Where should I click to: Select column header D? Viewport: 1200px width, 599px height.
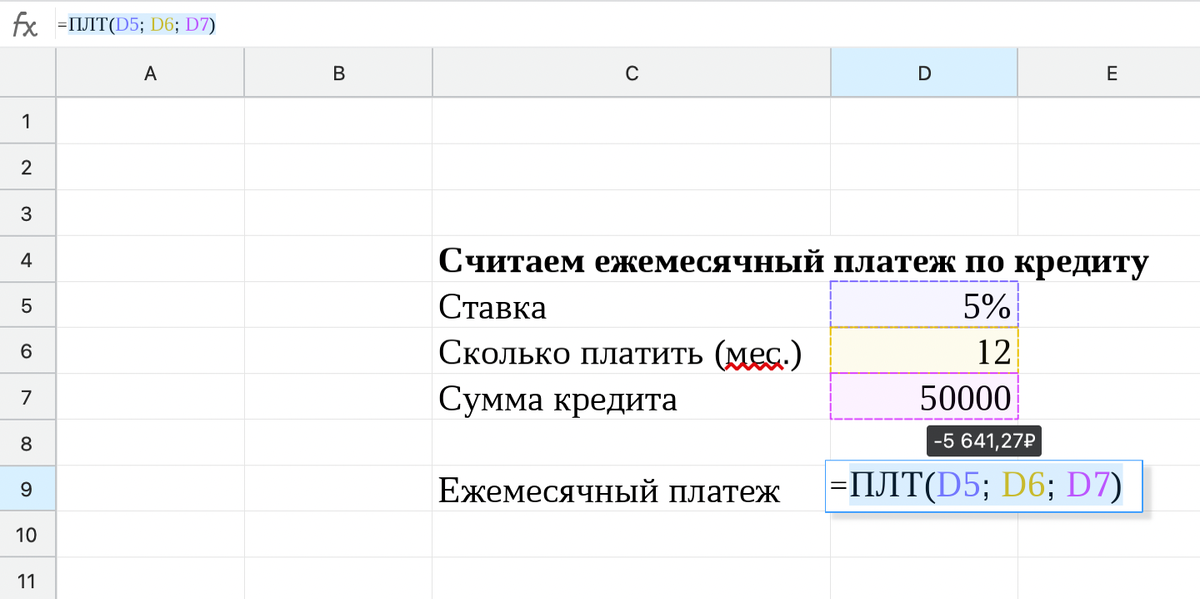coord(923,72)
